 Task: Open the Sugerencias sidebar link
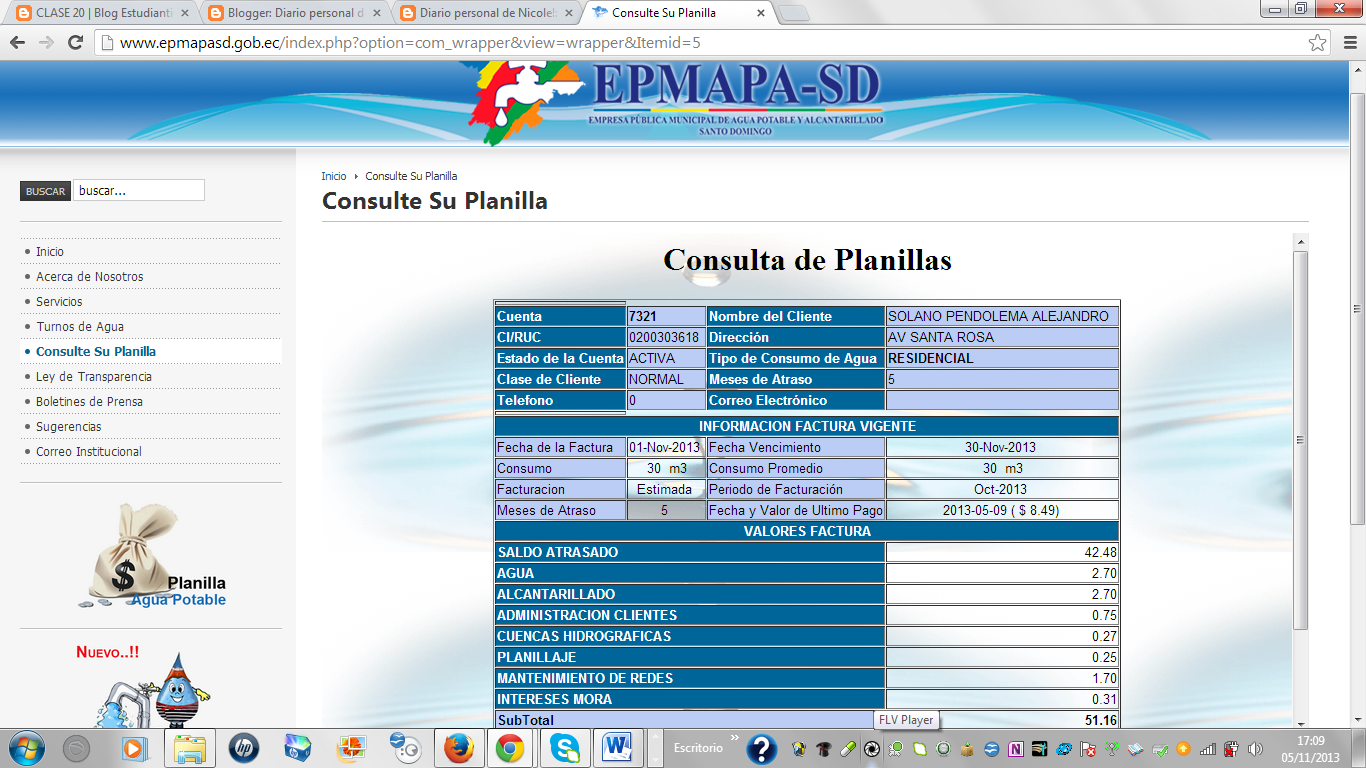coord(69,427)
